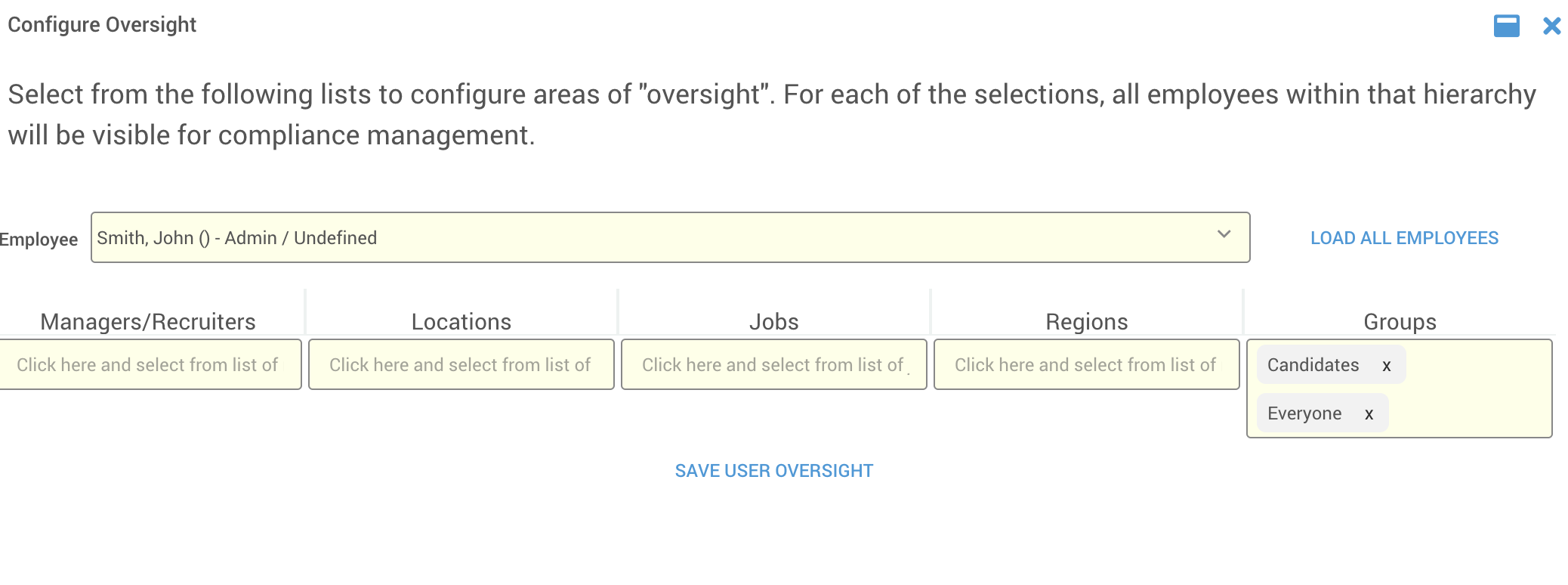1568x585 pixels.
Task: Open the Jobs selection field
Action: (x=774, y=364)
